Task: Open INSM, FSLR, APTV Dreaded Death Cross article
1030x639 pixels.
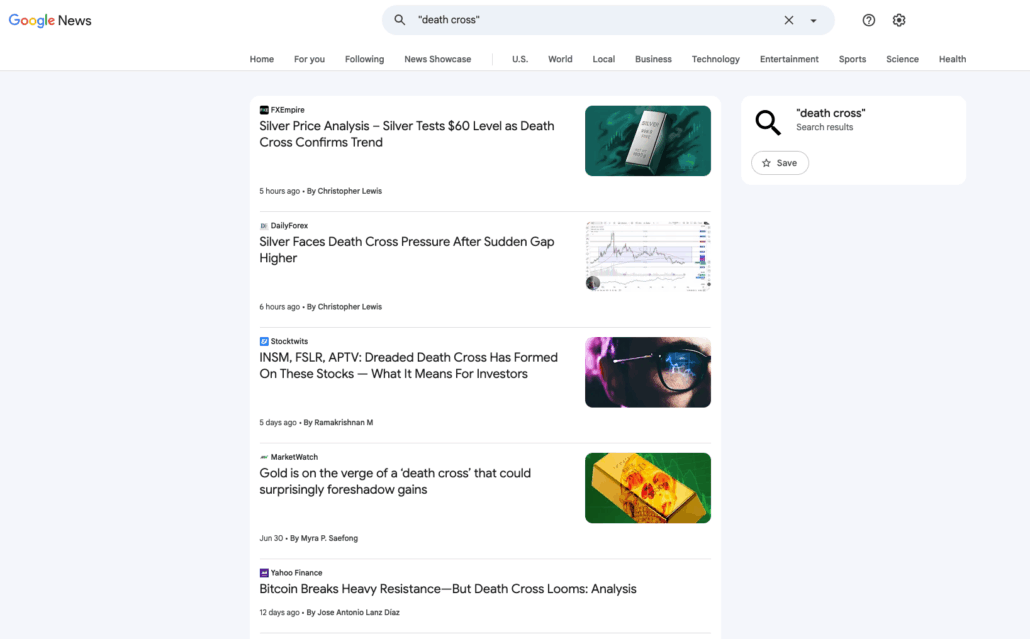Action: (x=408, y=365)
